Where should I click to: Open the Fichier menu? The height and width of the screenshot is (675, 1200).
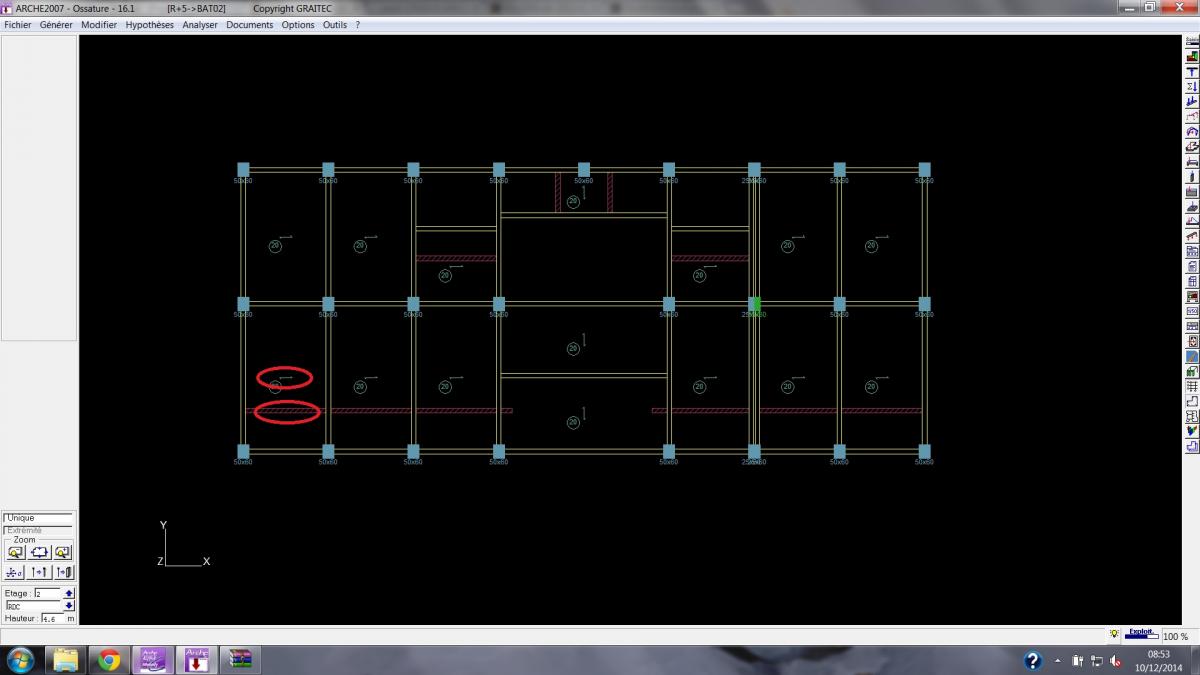[18, 25]
